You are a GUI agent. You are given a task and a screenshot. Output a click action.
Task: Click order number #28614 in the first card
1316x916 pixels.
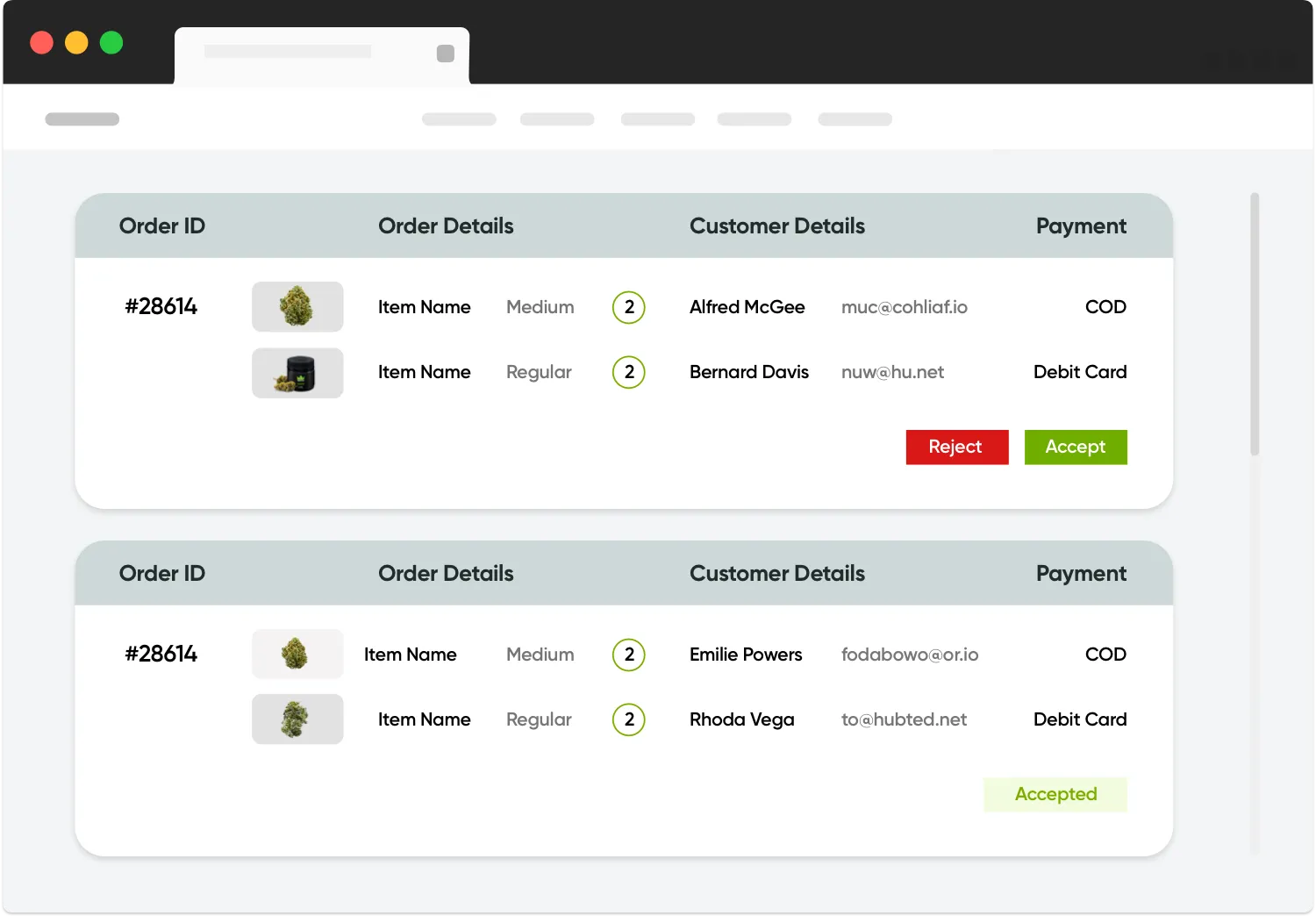161,306
